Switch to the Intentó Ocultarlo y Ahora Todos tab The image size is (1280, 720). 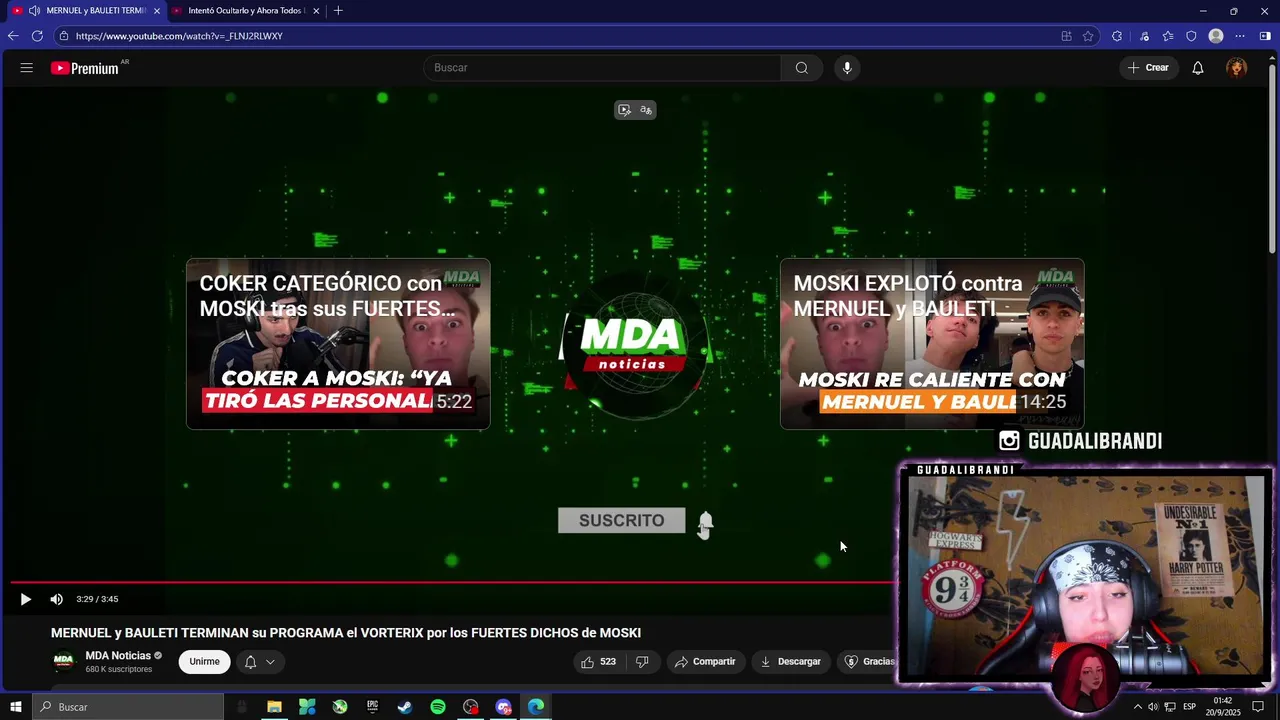click(246, 11)
